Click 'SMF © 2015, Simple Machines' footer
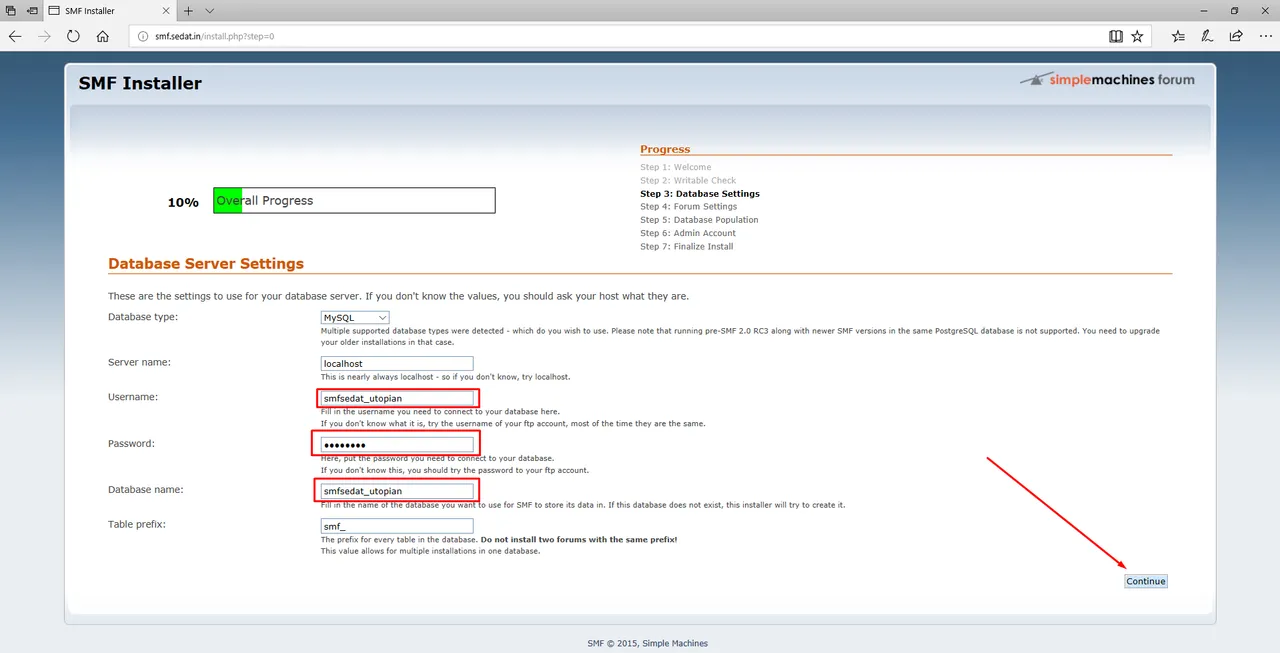The height and width of the screenshot is (653, 1280). tap(647, 643)
